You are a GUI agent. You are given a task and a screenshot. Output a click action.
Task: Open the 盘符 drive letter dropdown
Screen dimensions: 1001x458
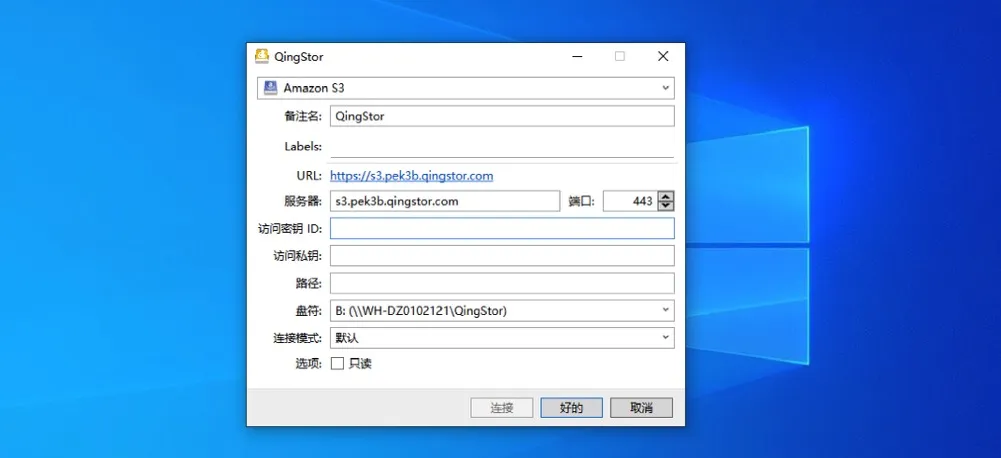pos(666,311)
